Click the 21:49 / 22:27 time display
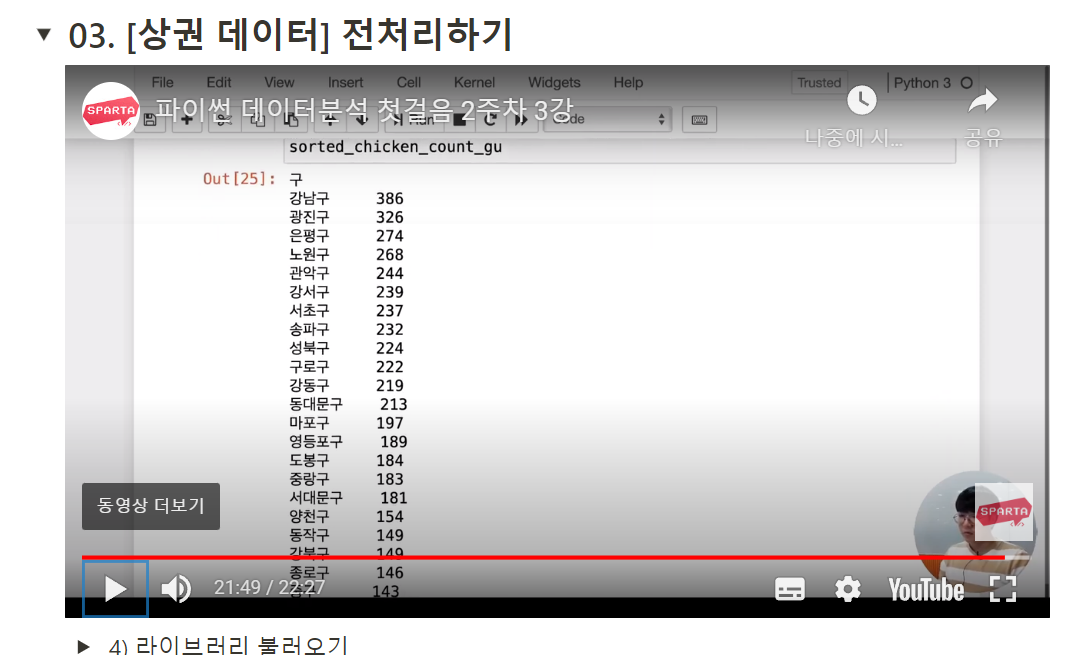The image size is (1087, 655). coord(269,588)
